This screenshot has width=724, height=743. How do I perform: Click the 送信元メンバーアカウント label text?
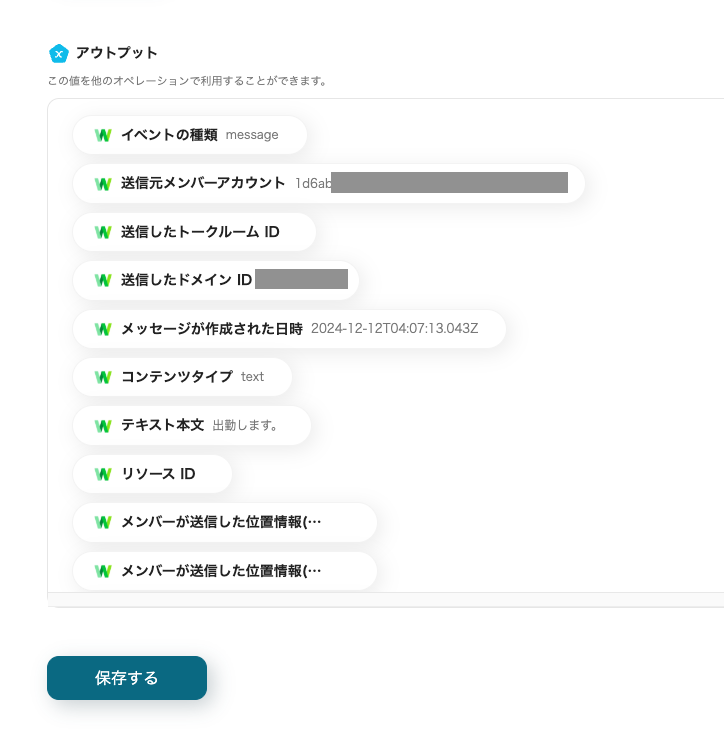[203, 183]
